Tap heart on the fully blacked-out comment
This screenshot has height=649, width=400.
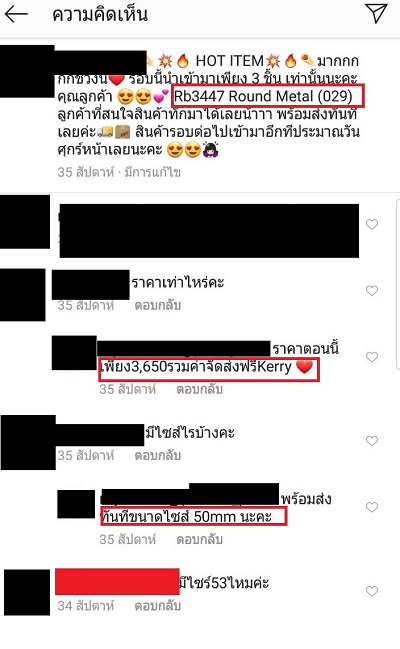point(372,224)
